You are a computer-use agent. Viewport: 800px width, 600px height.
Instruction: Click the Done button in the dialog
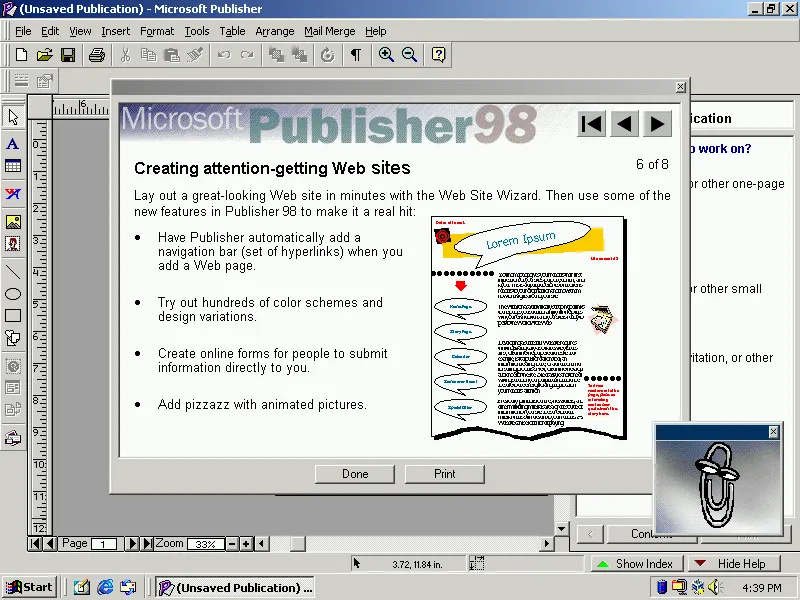[354, 473]
